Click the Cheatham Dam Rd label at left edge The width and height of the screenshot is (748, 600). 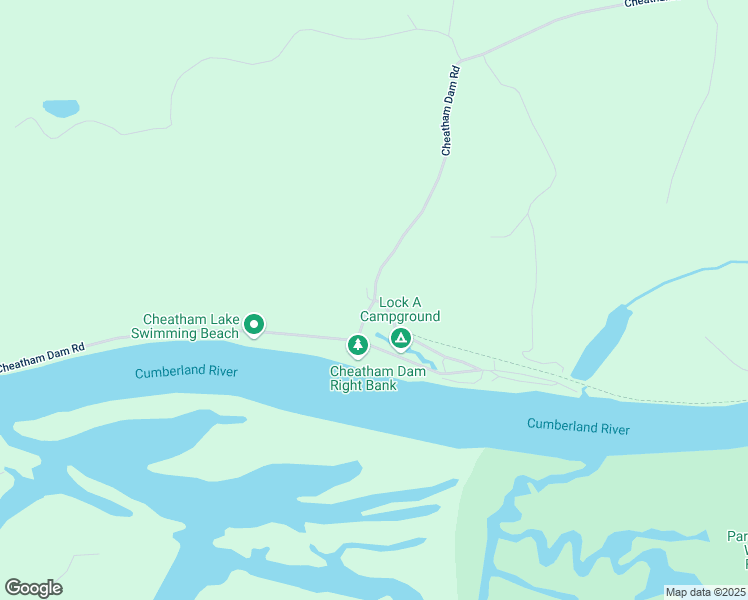click(x=42, y=358)
